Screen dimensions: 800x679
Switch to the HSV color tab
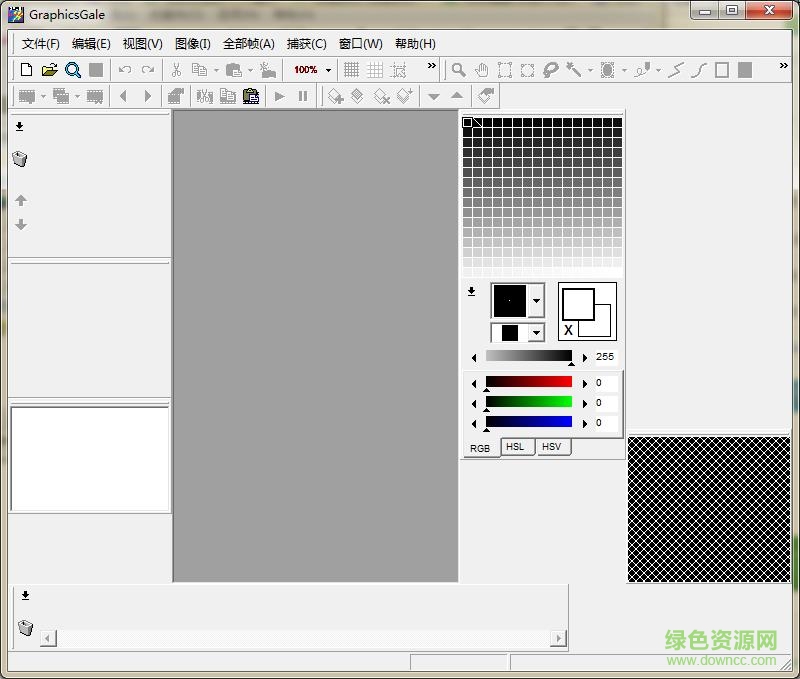[551, 447]
